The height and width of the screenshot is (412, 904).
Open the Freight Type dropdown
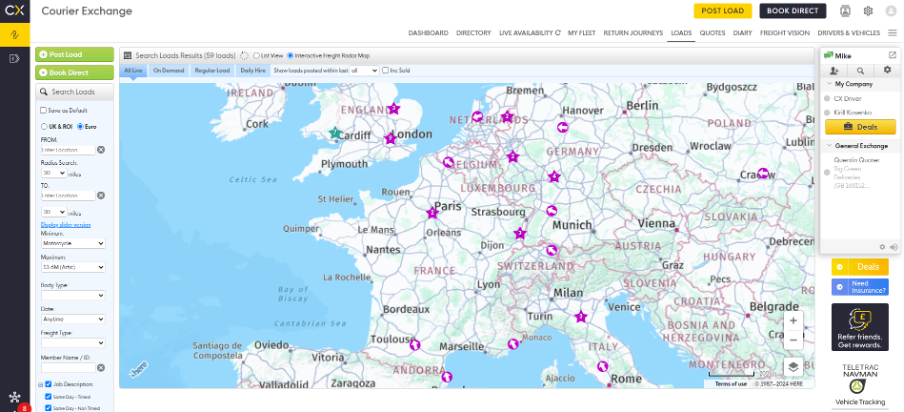[73, 343]
